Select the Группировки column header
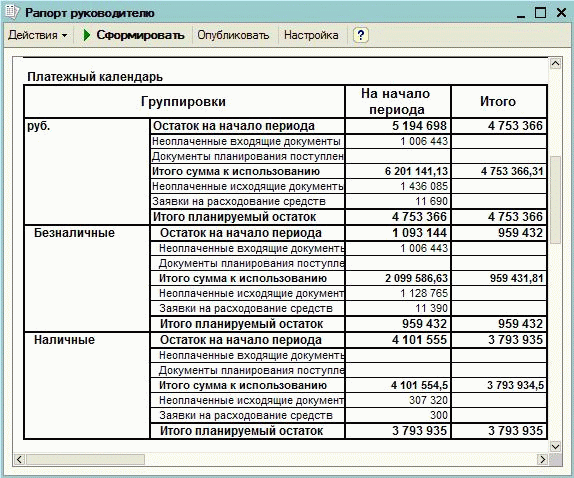Image resolution: width=574 pixels, height=478 pixels. coord(184,101)
